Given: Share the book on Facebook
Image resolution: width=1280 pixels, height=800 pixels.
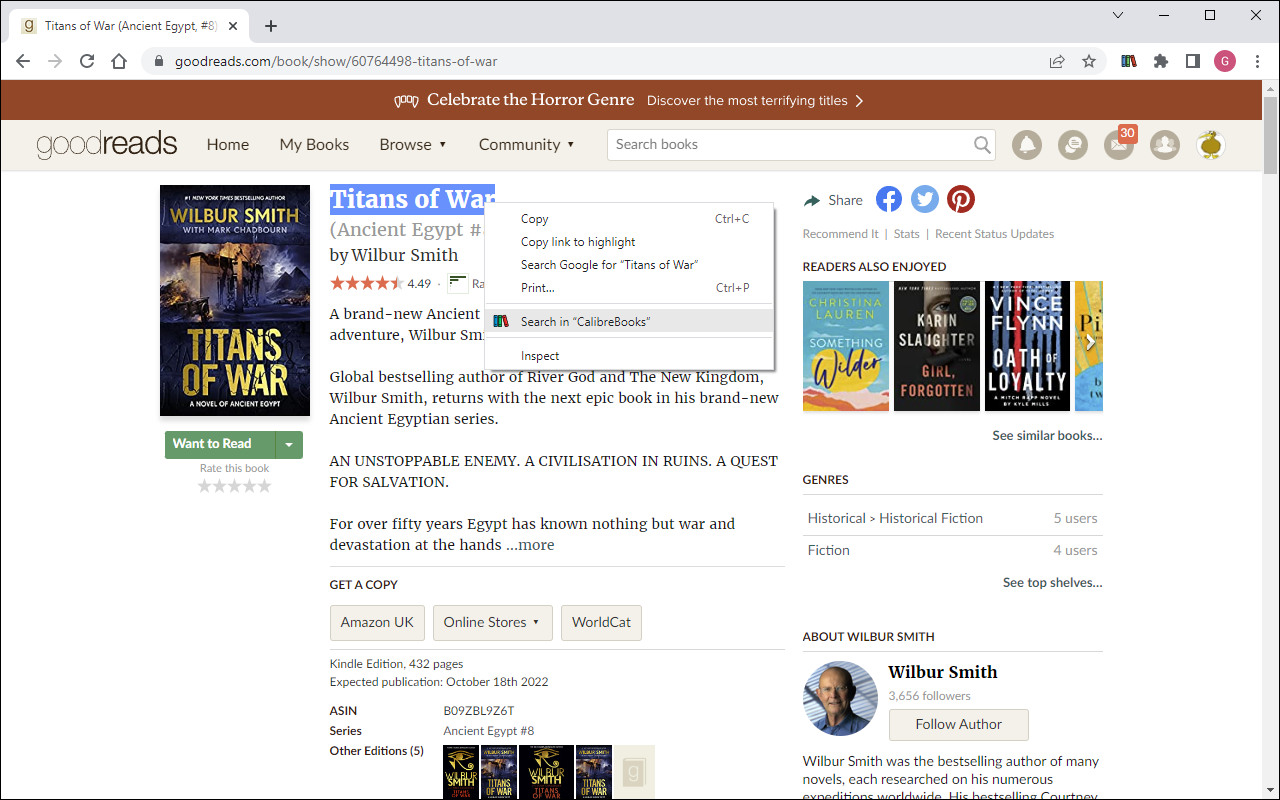Looking at the screenshot, I should pos(889,199).
